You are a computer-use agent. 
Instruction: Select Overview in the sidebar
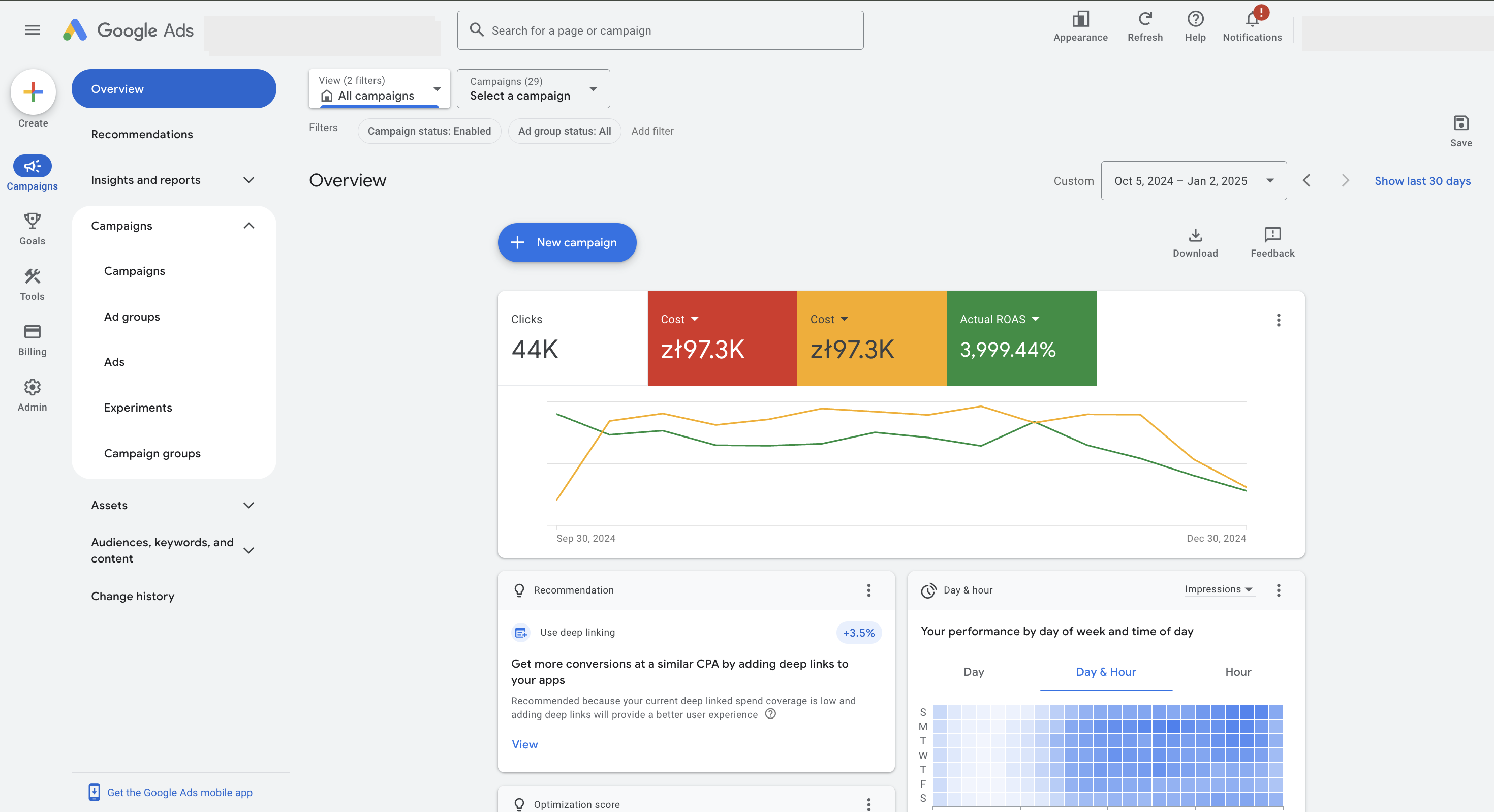[173, 89]
